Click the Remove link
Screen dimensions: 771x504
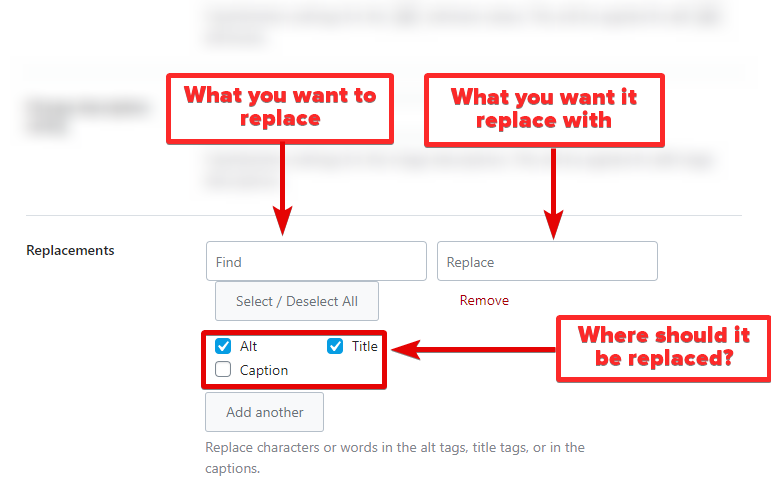click(484, 300)
